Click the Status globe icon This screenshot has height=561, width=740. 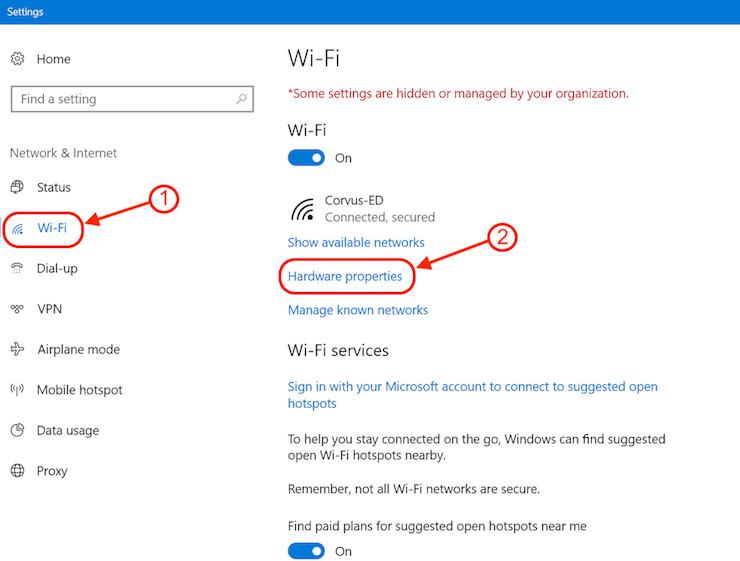[17, 187]
